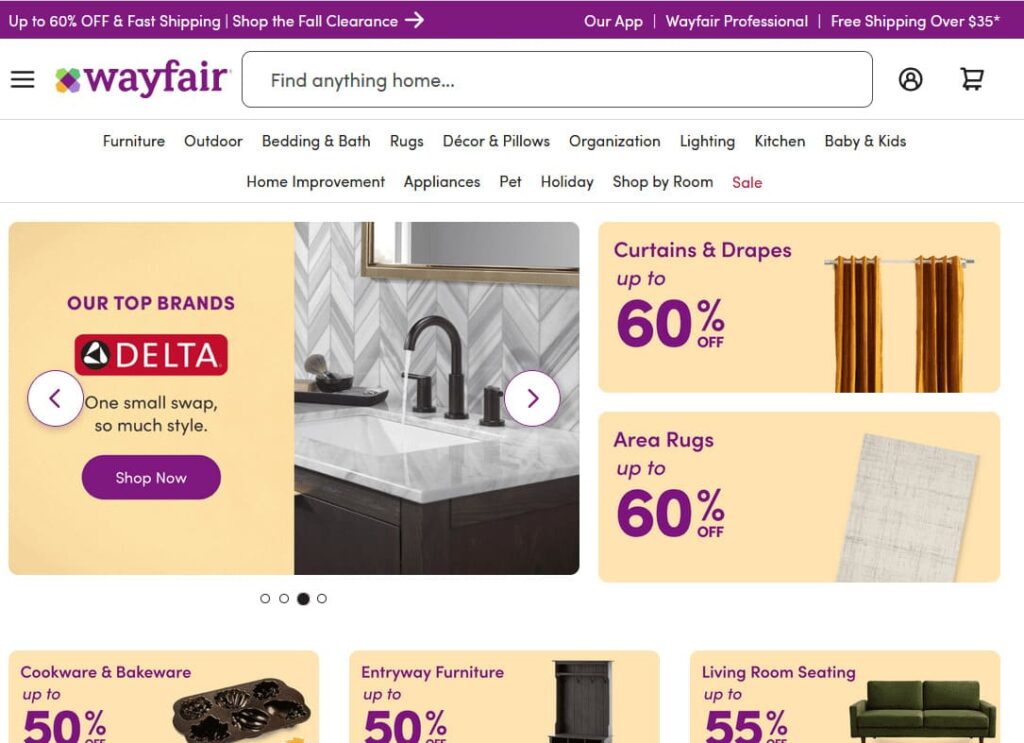This screenshot has width=1024, height=743.
Task: Click the Delta brand logo
Action: [151, 355]
